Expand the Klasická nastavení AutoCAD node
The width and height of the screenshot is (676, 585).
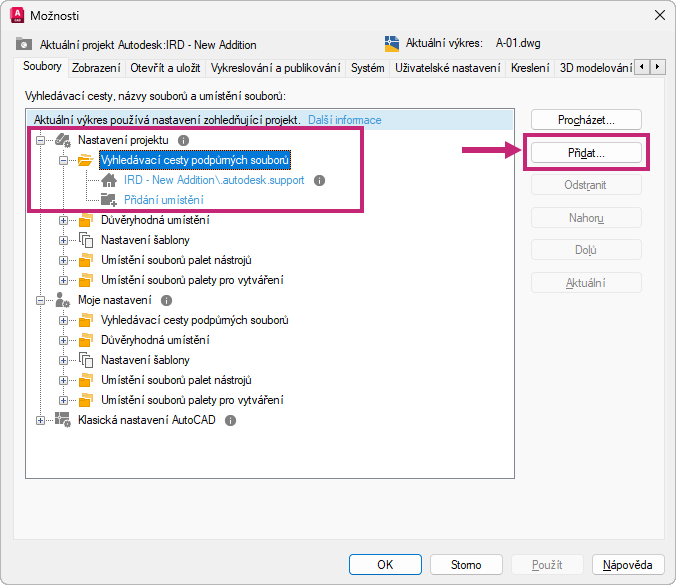click(40, 420)
